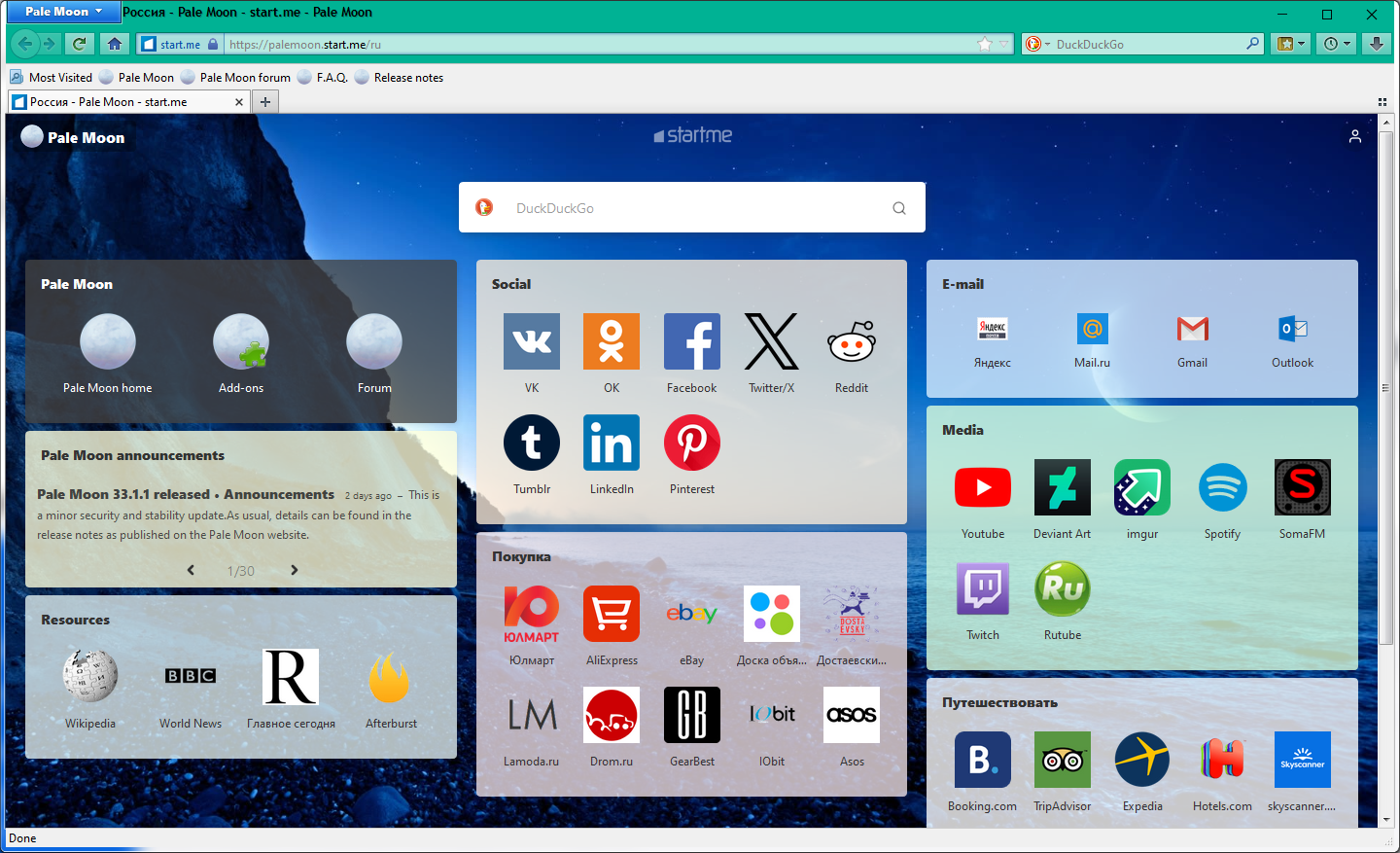This screenshot has width=1400, height=853.
Task: Open the Downloads toolbar button
Action: 1376,44
